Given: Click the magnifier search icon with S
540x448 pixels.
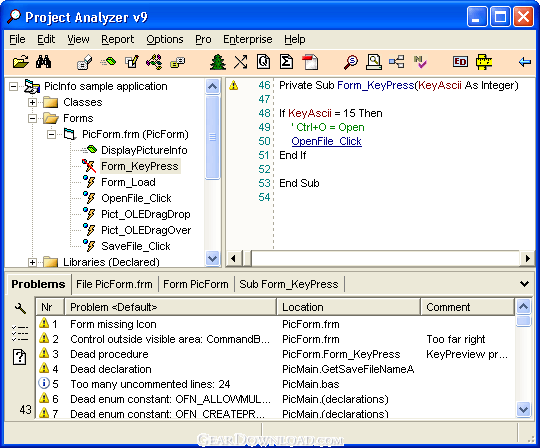Looking at the screenshot, I should tap(351, 62).
